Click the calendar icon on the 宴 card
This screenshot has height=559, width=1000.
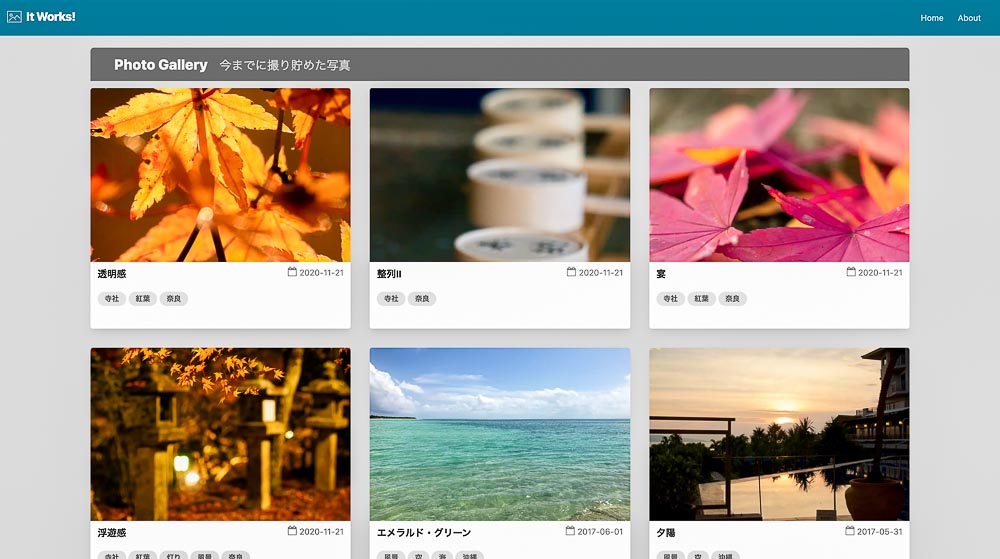[x=851, y=272]
